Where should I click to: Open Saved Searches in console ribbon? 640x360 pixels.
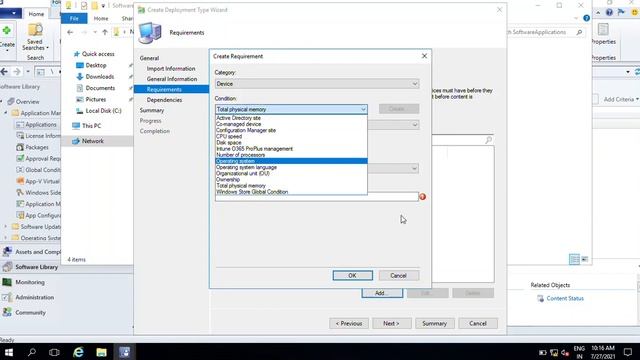click(35, 37)
